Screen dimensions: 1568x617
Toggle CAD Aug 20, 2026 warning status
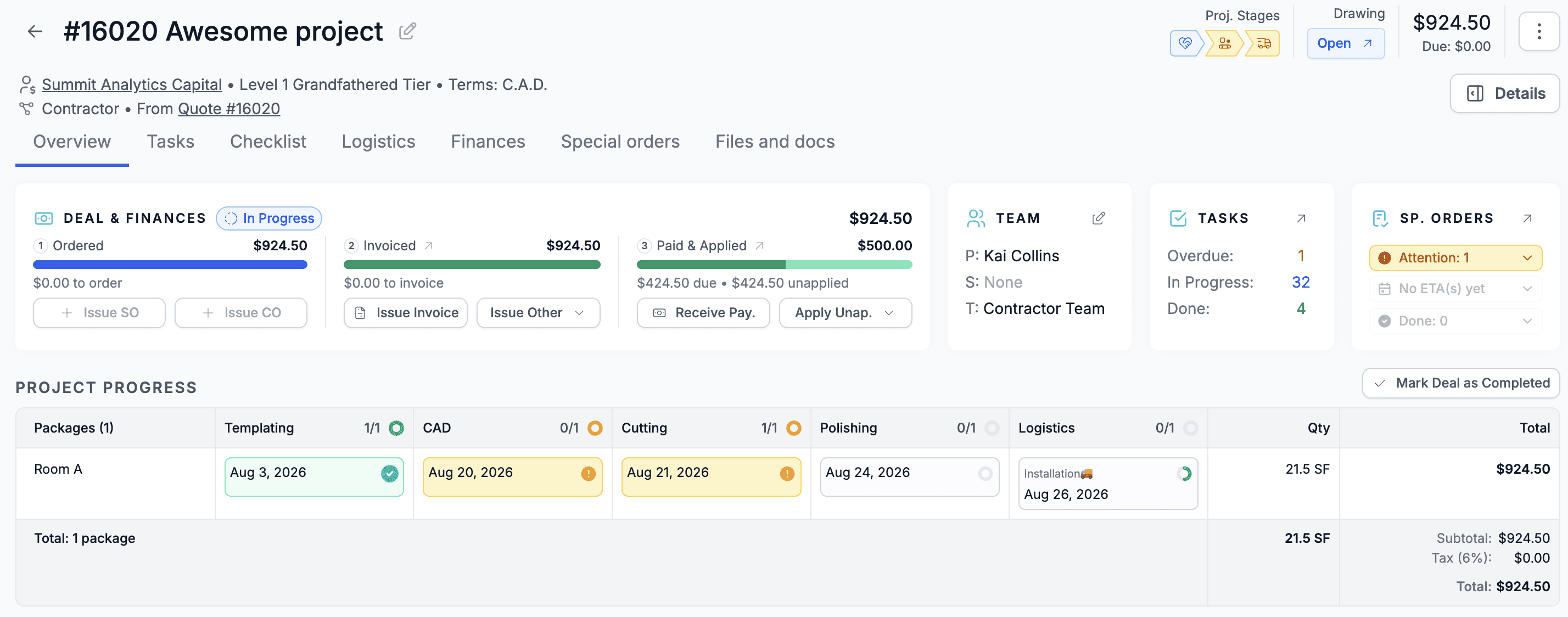pyautogui.click(x=588, y=473)
